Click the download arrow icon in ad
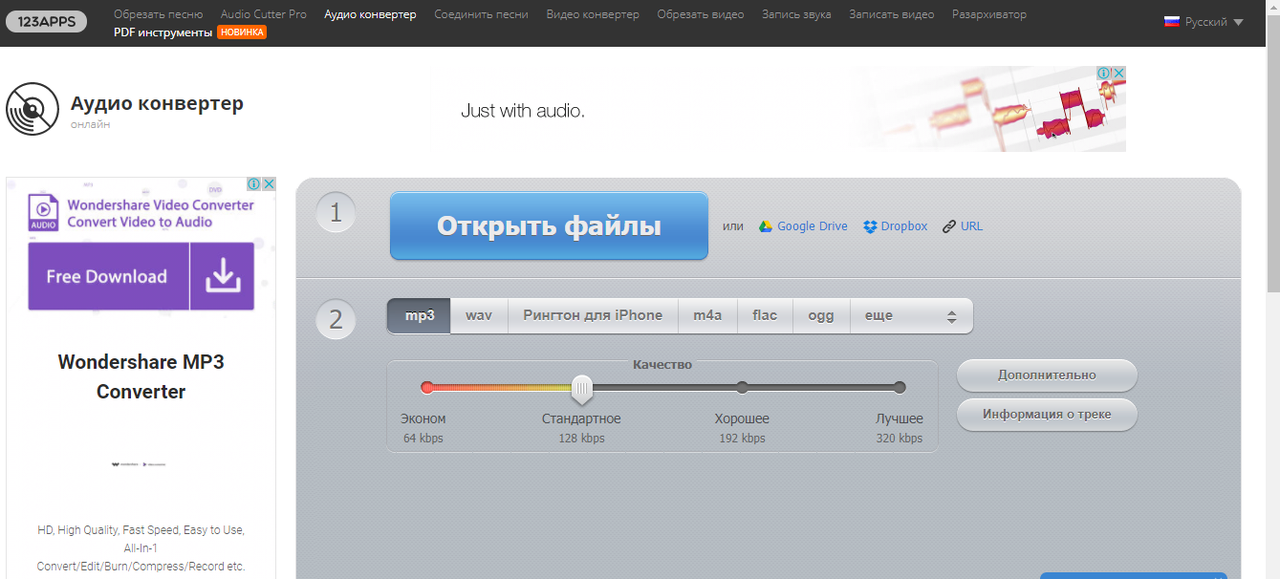1280x579 pixels. (222, 276)
